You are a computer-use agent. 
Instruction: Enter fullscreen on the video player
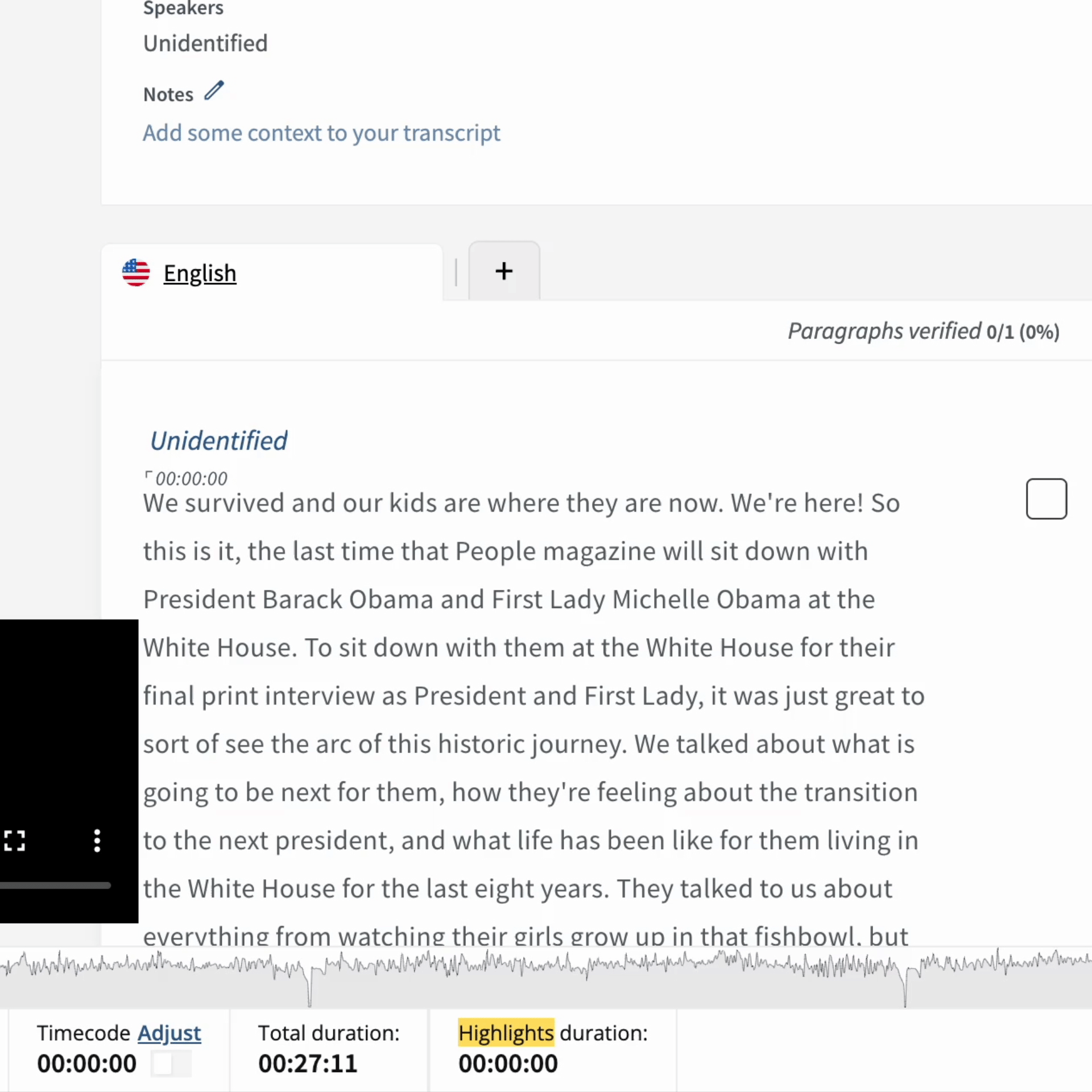15,840
